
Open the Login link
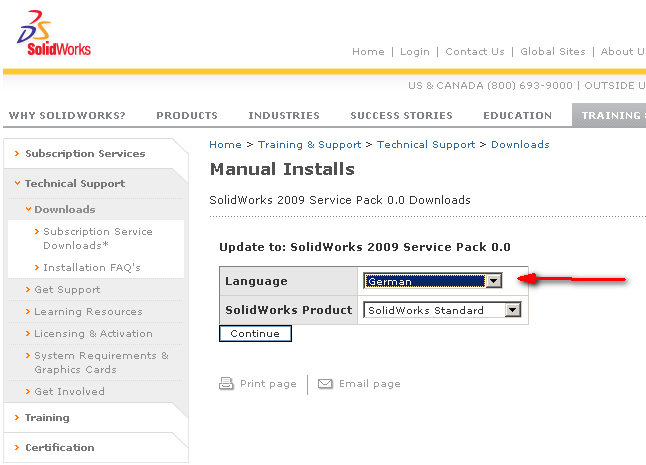[414, 51]
